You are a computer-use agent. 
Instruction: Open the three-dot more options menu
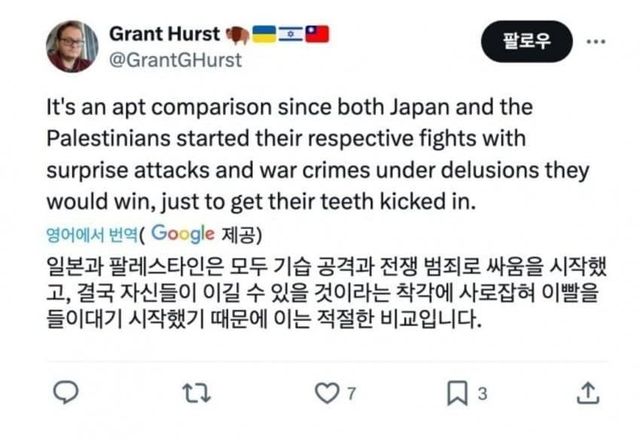(595, 42)
